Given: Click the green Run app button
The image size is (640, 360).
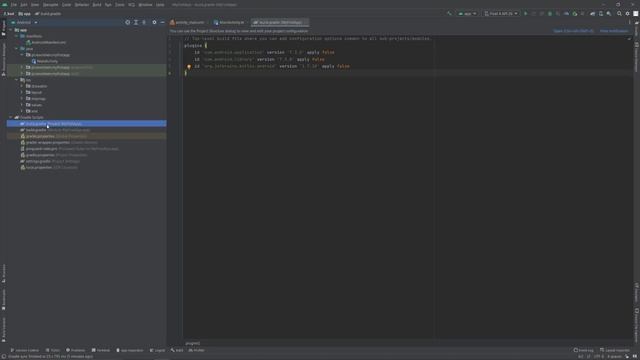Looking at the screenshot, I should click(525, 13).
